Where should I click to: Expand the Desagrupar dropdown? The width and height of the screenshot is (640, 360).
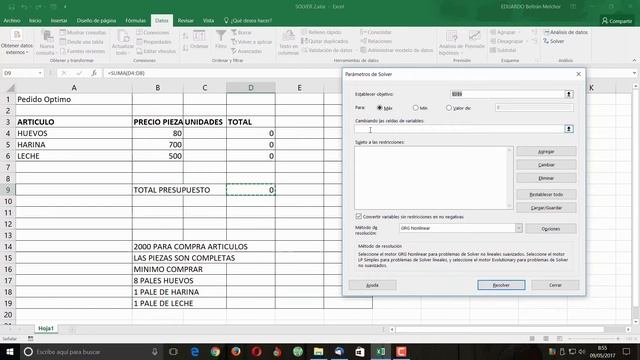(x=527, y=41)
